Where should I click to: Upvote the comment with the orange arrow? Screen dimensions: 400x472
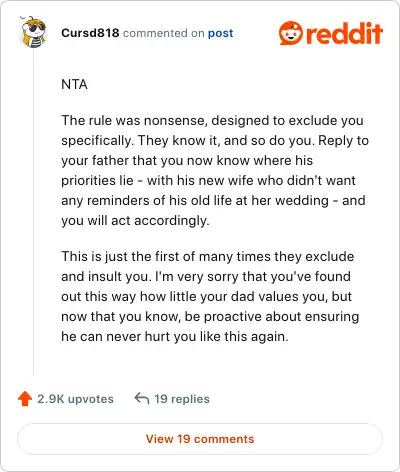(x=25, y=399)
